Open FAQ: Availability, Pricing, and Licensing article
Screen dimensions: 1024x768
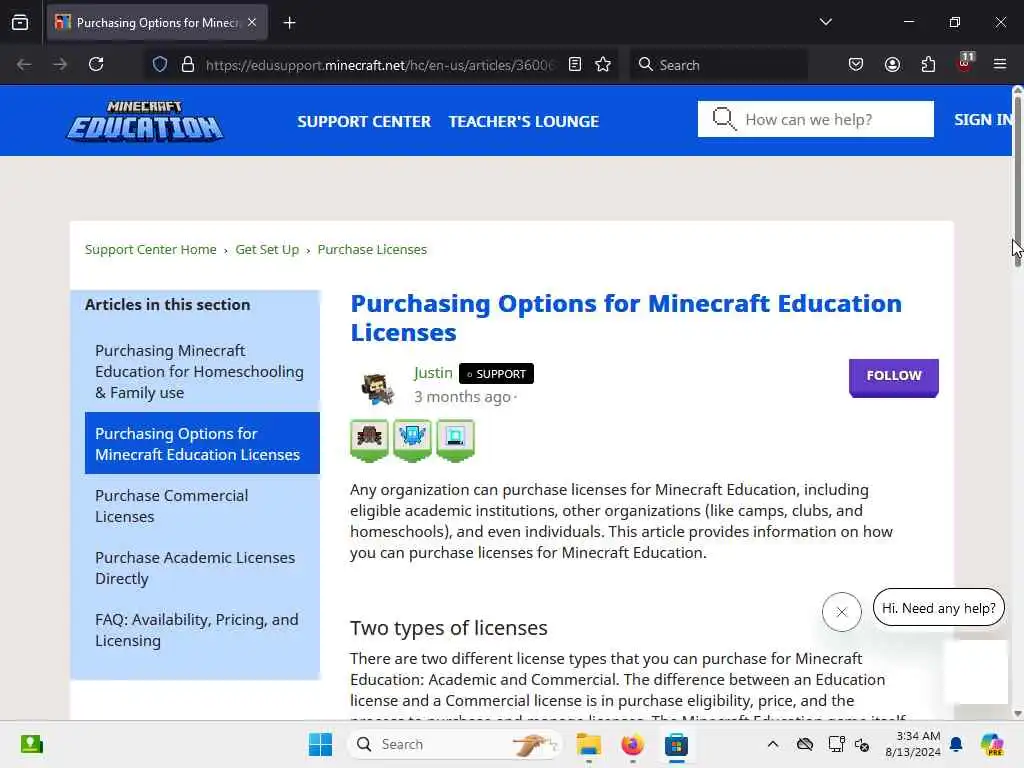point(197,630)
